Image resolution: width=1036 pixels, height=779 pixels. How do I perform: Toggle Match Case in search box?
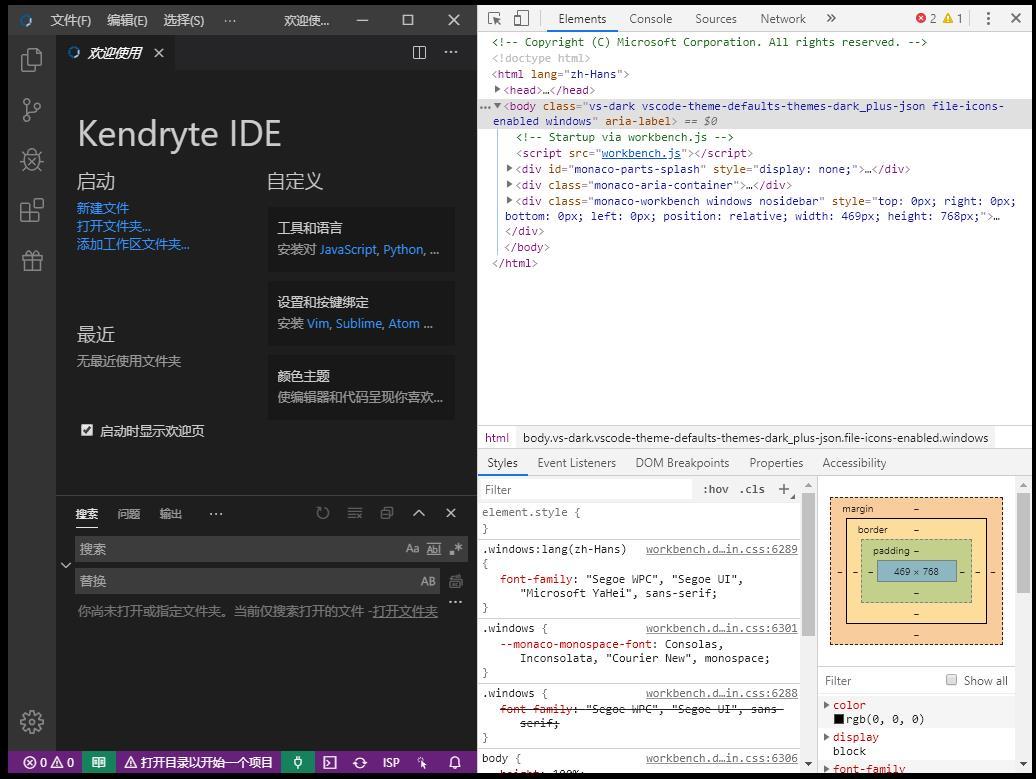point(412,548)
